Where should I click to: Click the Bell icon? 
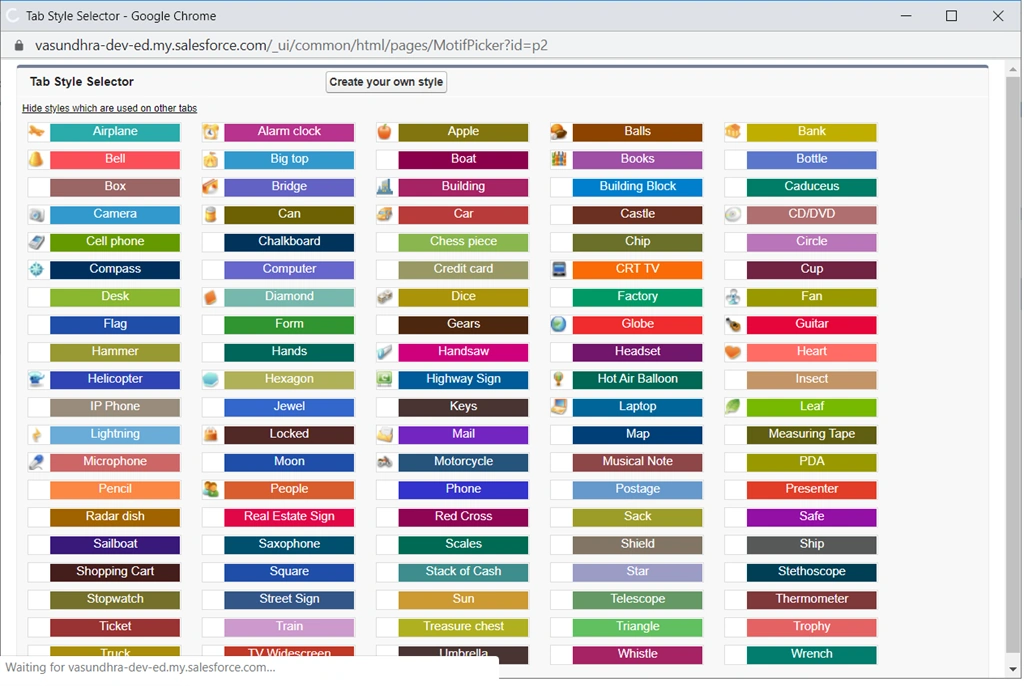click(x=37, y=159)
